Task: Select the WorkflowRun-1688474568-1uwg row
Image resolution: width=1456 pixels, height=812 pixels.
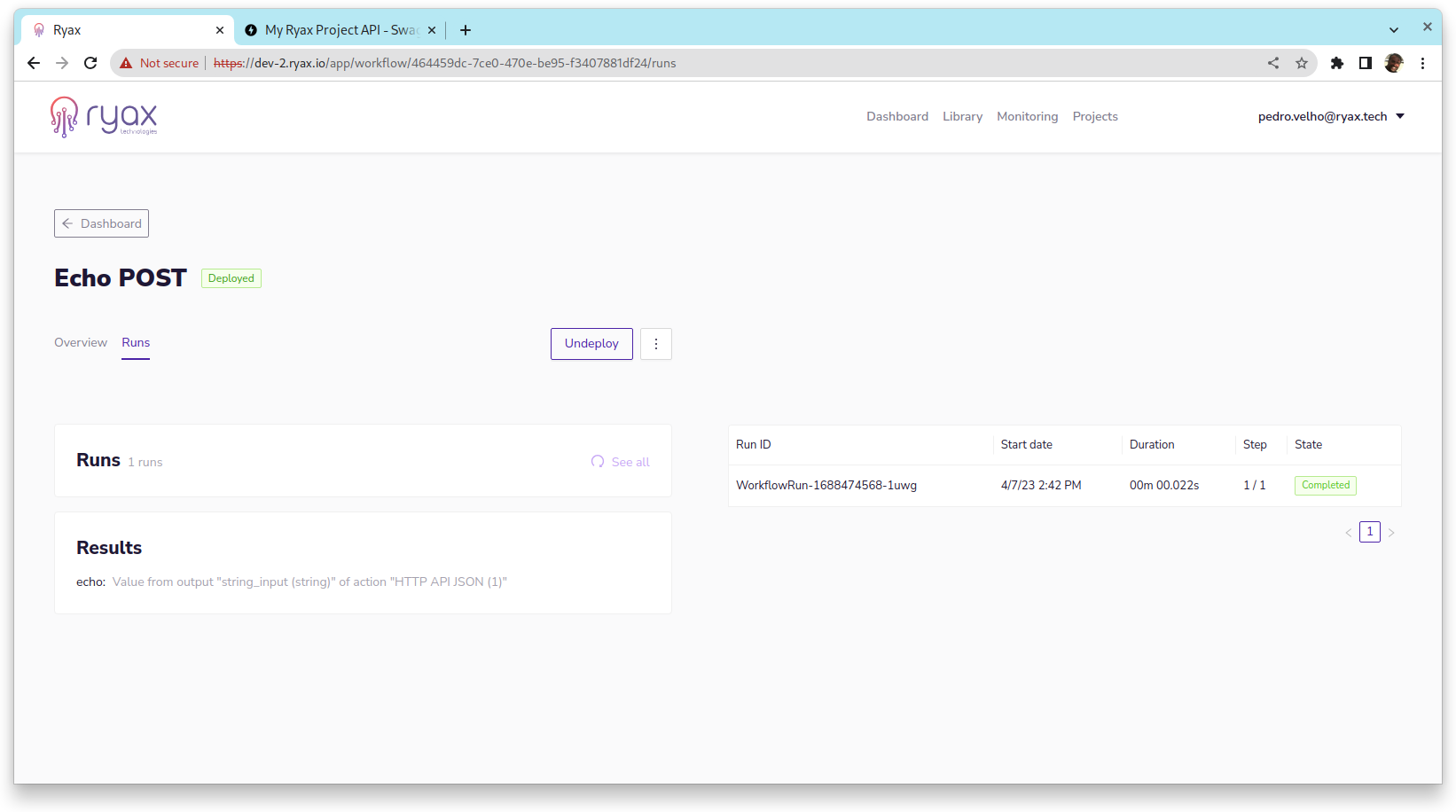Action: pyautogui.click(x=826, y=485)
